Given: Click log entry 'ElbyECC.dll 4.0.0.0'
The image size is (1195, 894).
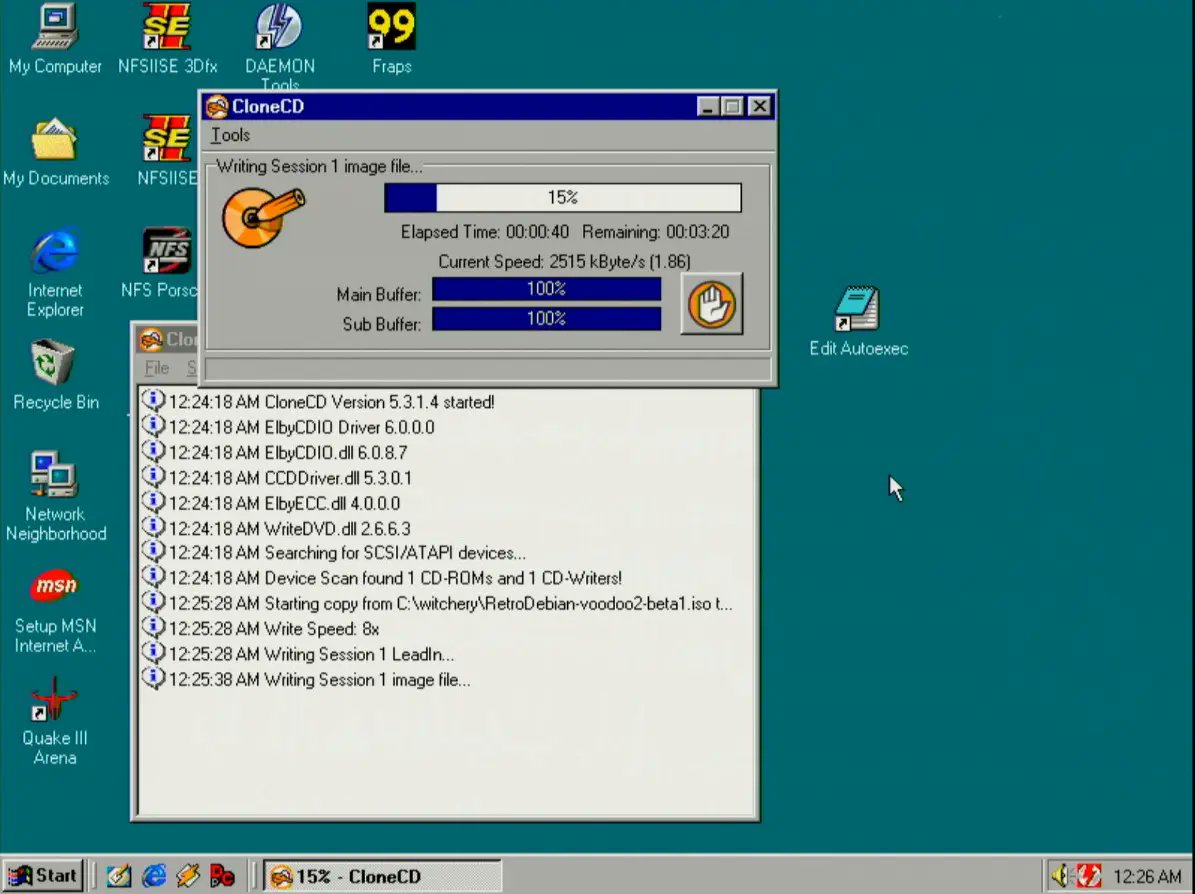Looking at the screenshot, I should 271,503.
